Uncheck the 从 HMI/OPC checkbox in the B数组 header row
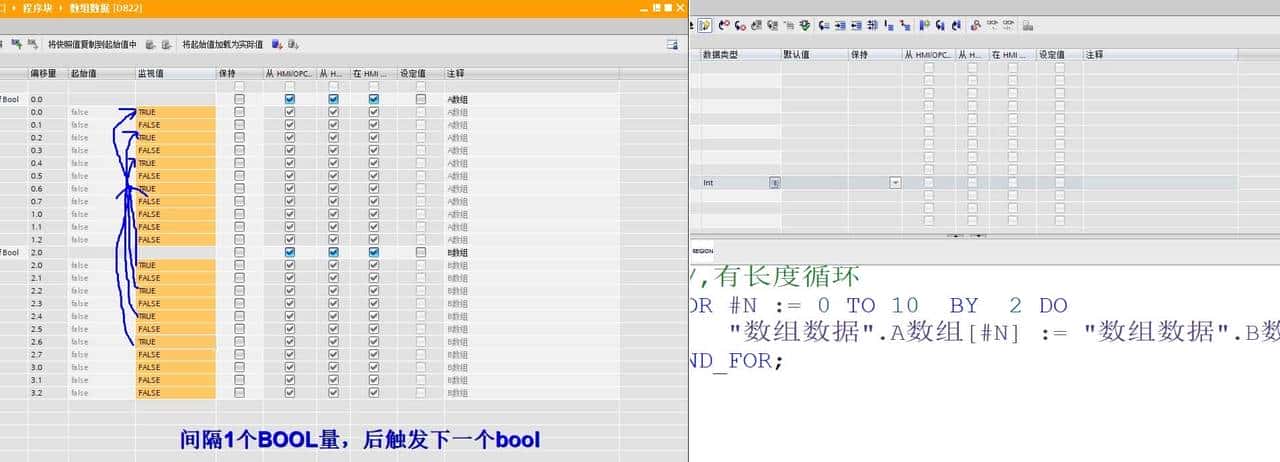Viewport: 1280px width, 462px height. coord(289,252)
